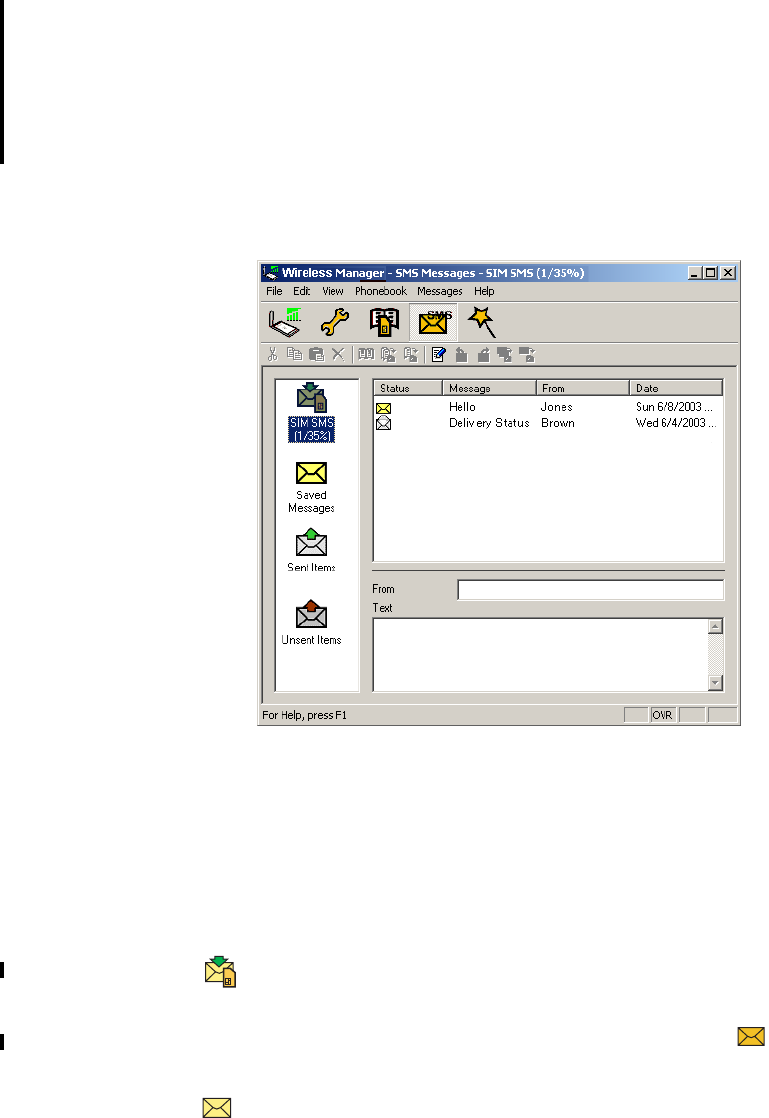Select the Hello message text

462,407
